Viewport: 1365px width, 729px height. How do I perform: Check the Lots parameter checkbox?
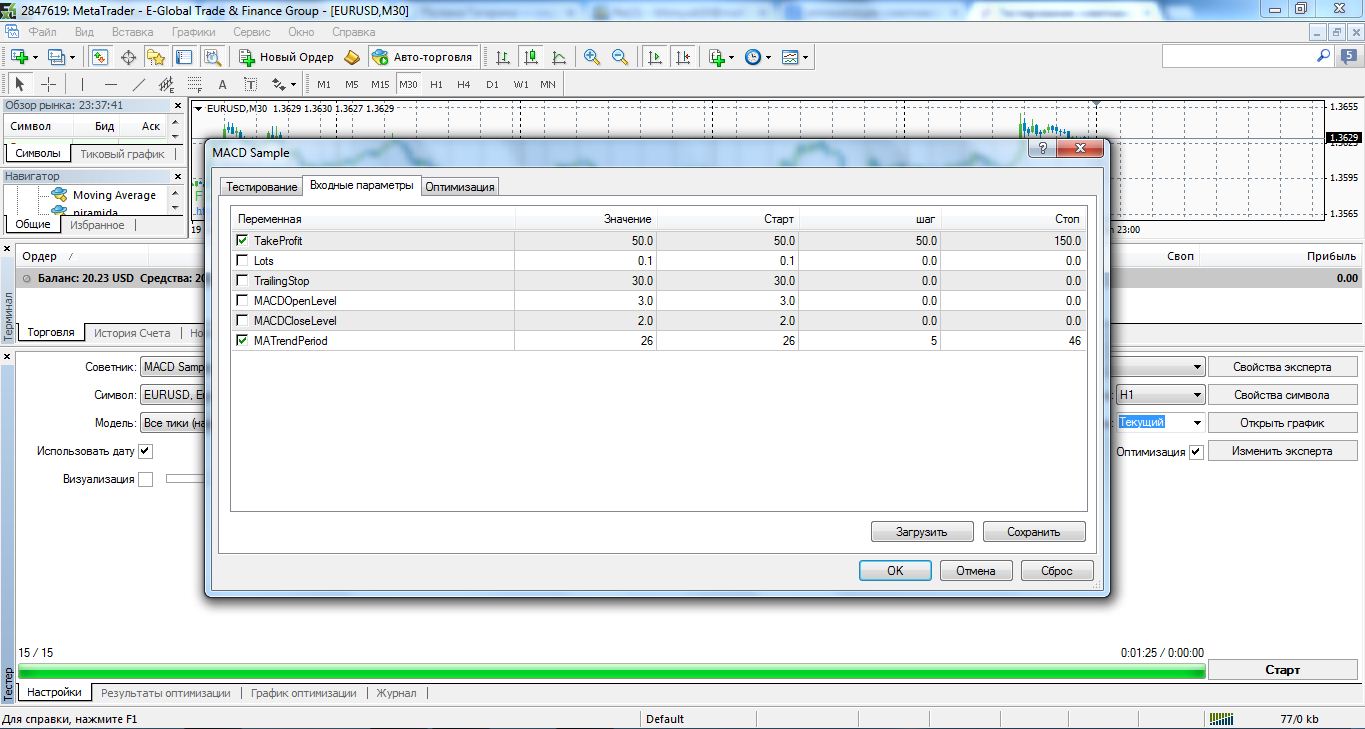click(x=241, y=260)
